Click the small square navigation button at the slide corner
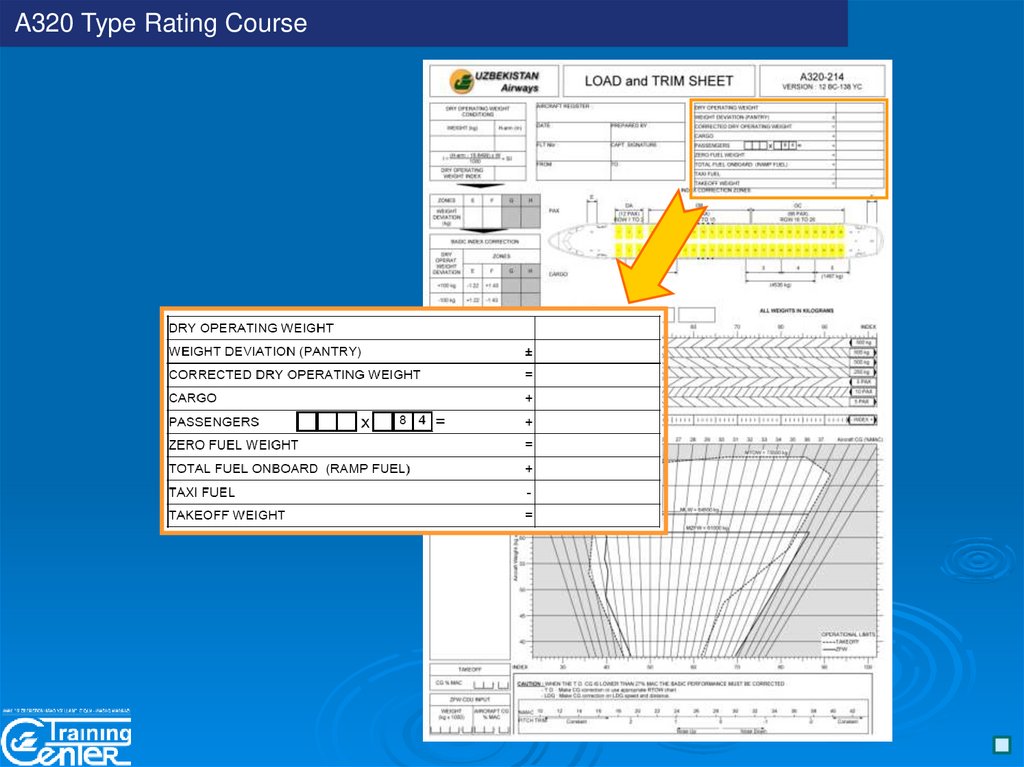The width and height of the screenshot is (1024, 767). pyautogui.click(x=1001, y=744)
